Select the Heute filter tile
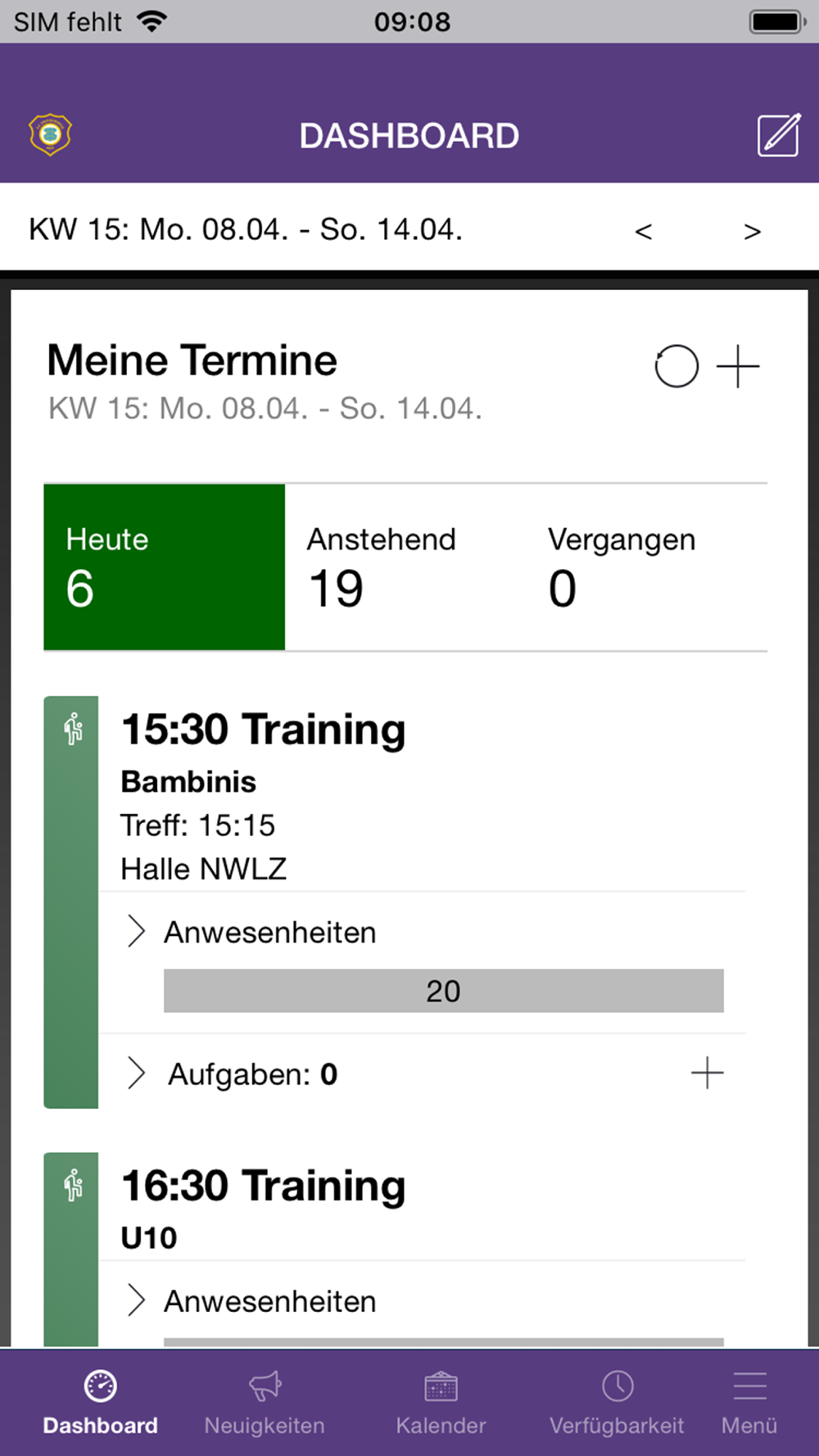 (x=165, y=567)
